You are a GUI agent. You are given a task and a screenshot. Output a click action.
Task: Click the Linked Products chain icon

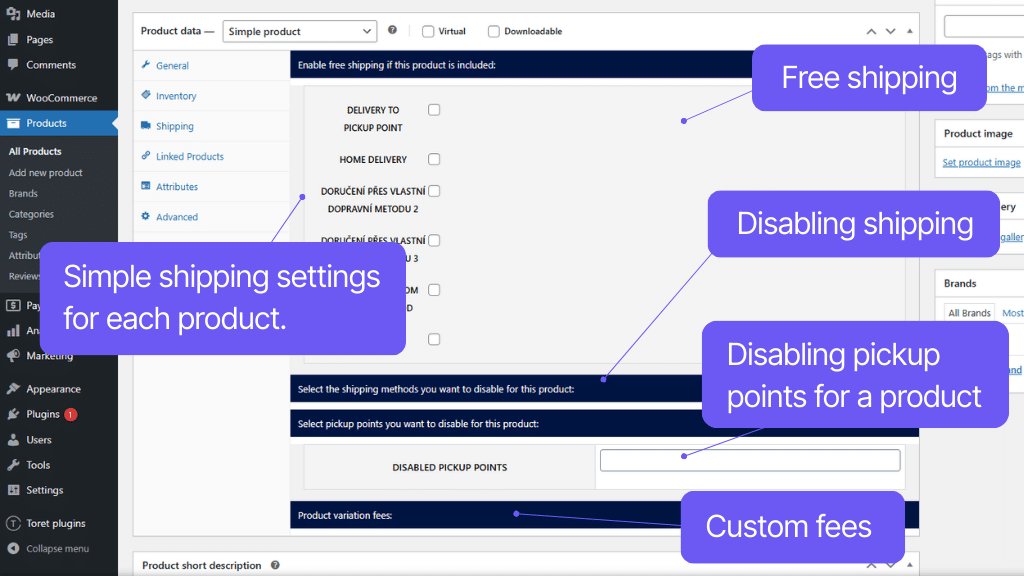click(x=146, y=155)
